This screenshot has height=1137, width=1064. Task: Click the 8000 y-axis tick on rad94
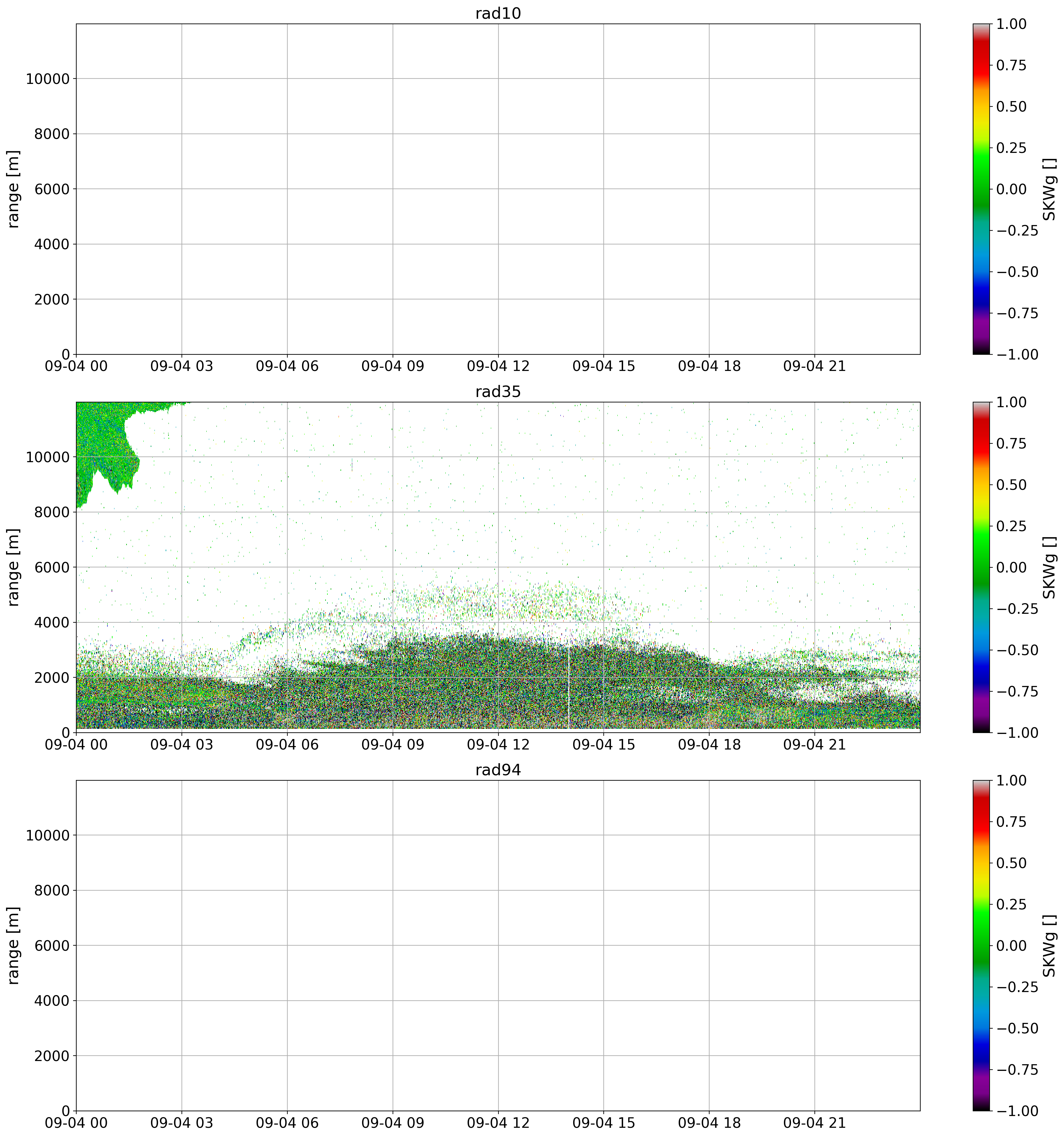point(52,891)
